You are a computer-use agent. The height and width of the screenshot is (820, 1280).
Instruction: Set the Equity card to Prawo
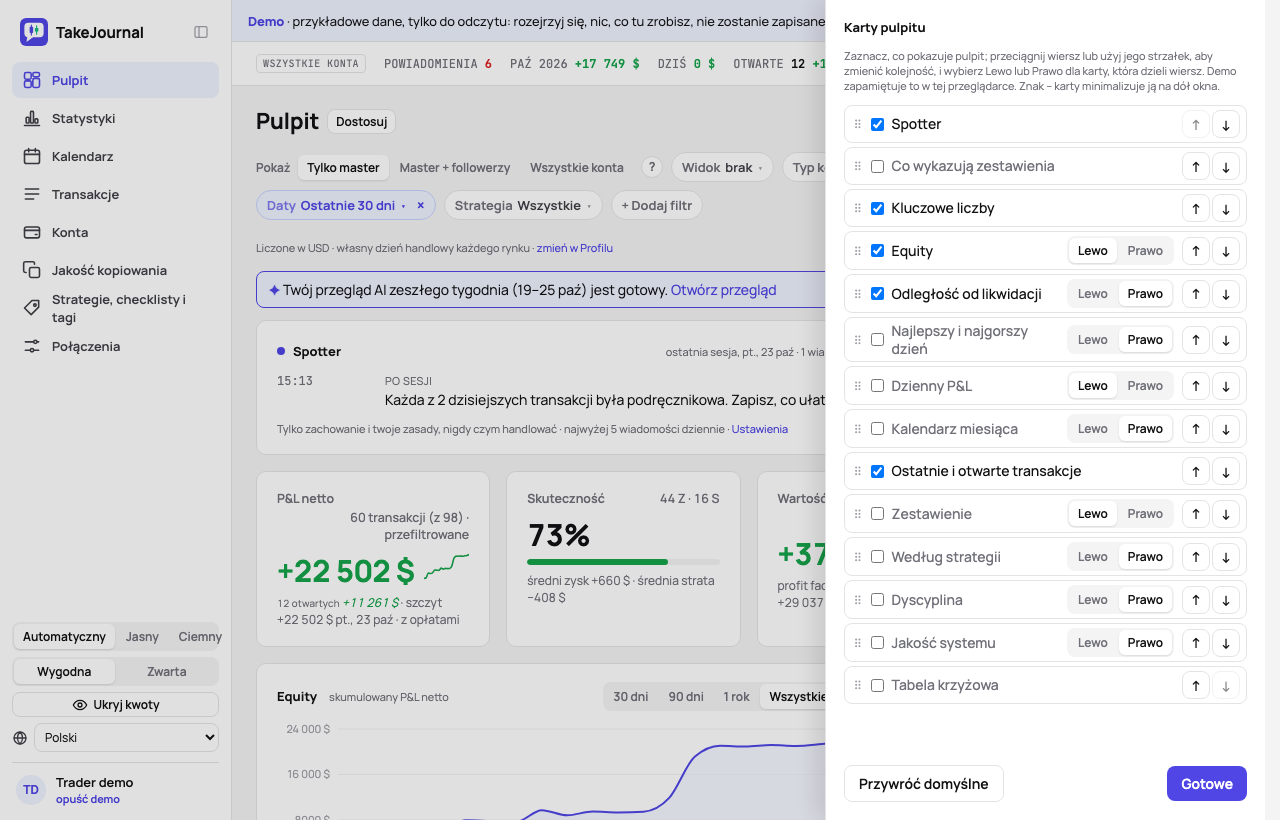click(1145, 251)
